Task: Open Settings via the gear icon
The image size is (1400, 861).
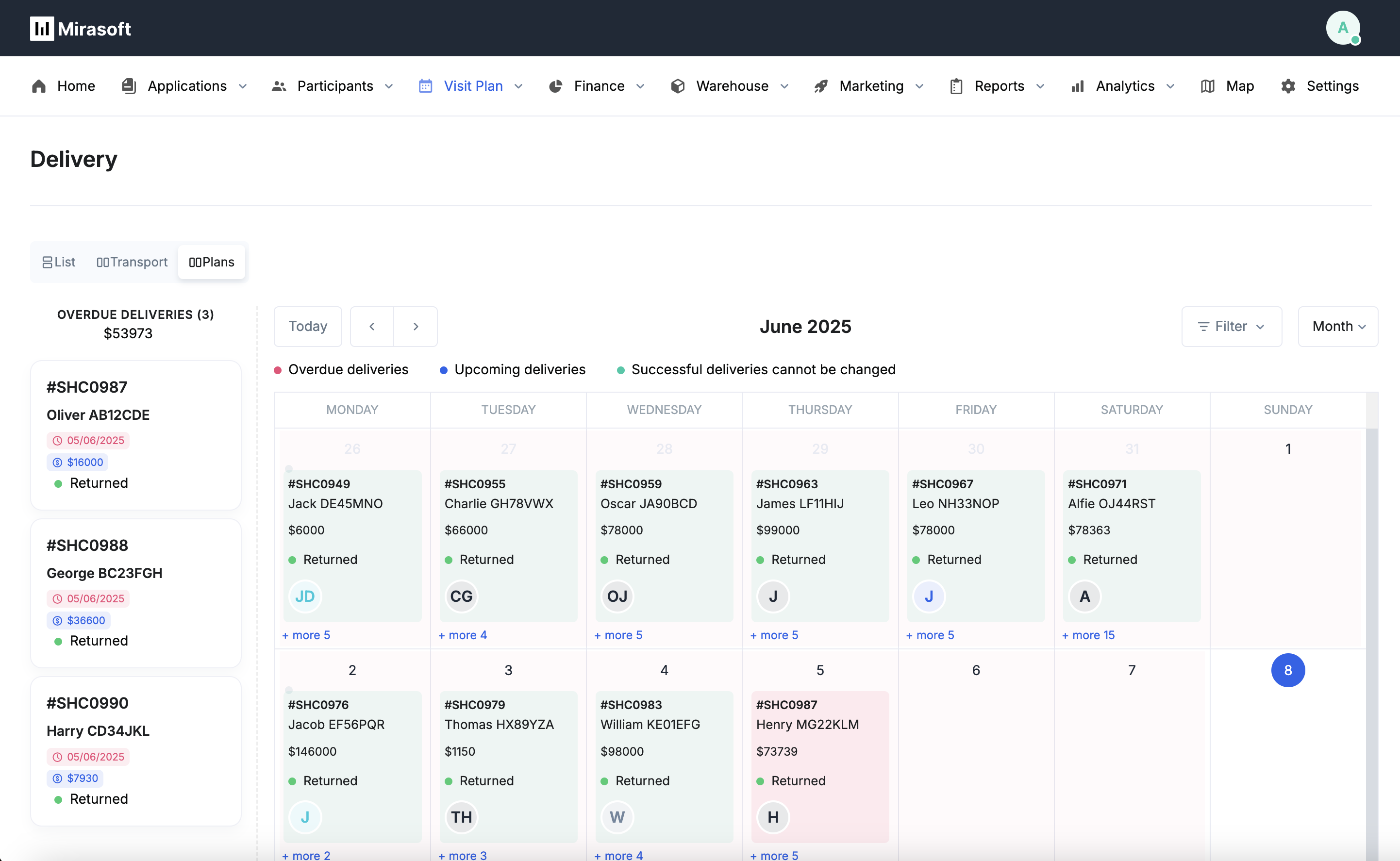Action: [x=1288, y=86]
